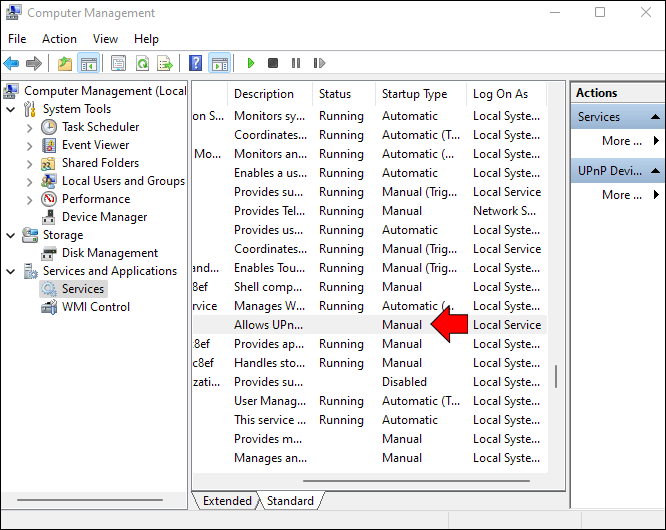The height and width of the screenshot is (530, 666).
Task: Click the Stop Service square icon
Action: coord(273,63)
